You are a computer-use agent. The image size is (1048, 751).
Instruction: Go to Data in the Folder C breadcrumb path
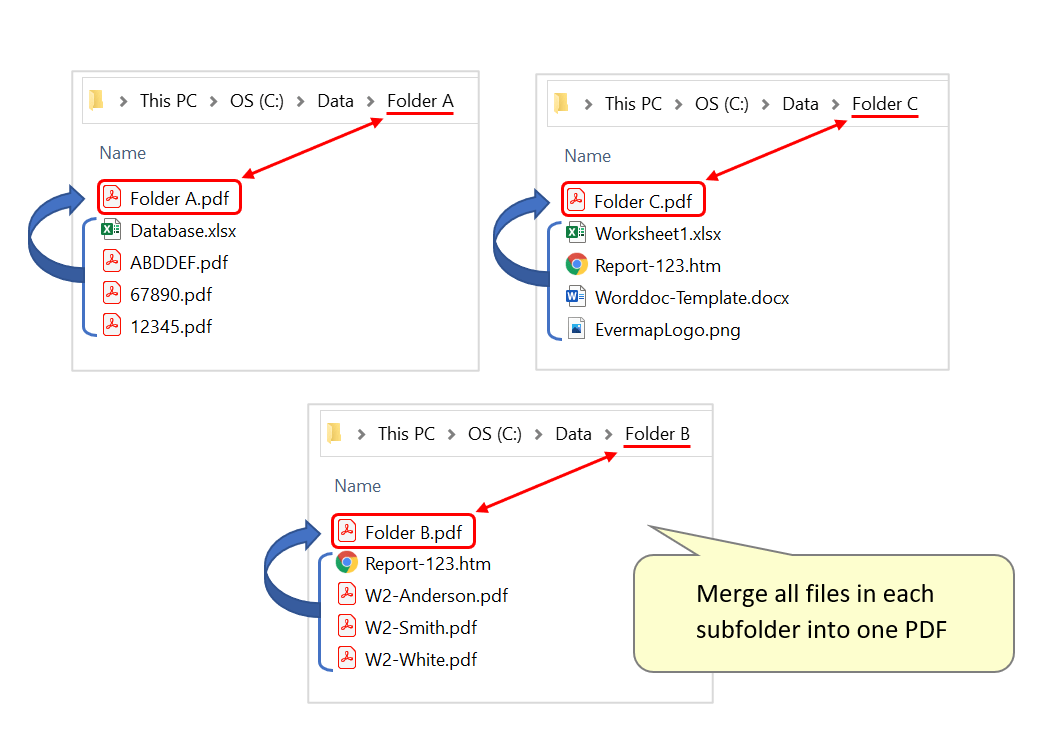point(800,104)
